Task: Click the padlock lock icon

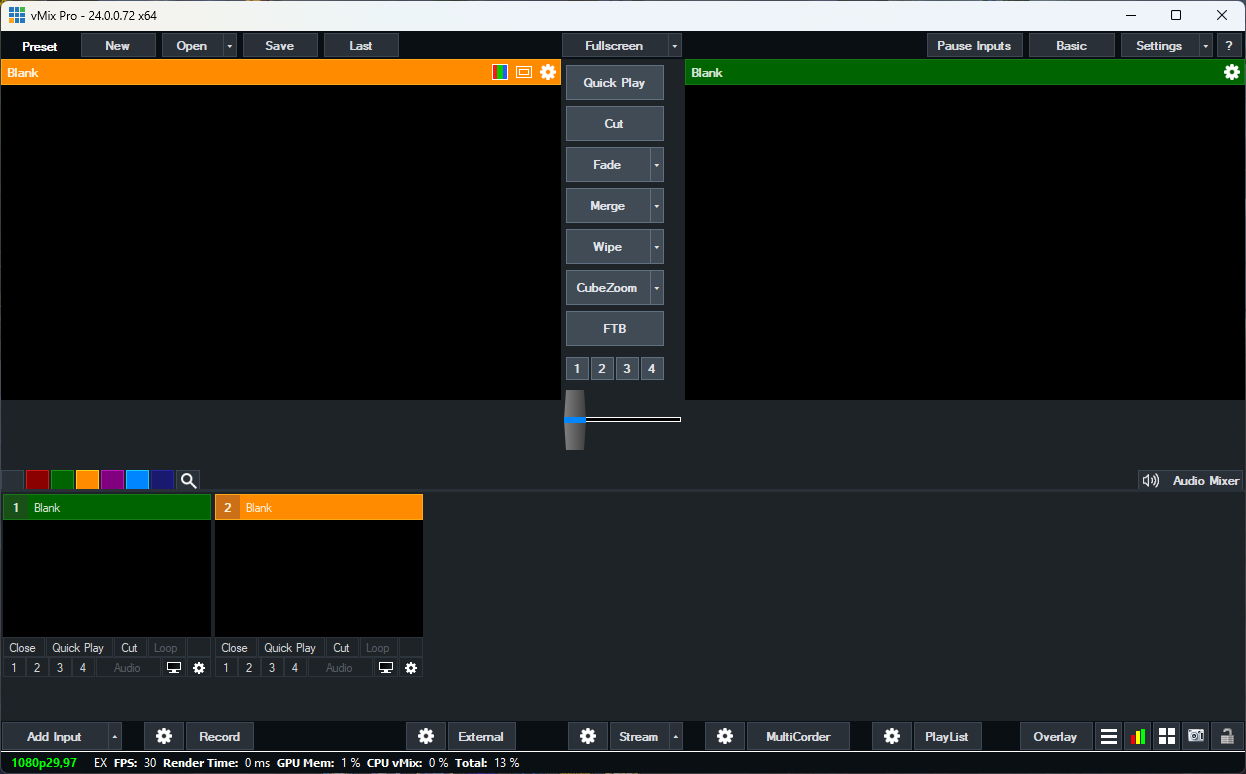Action: tap(1226, 736)
